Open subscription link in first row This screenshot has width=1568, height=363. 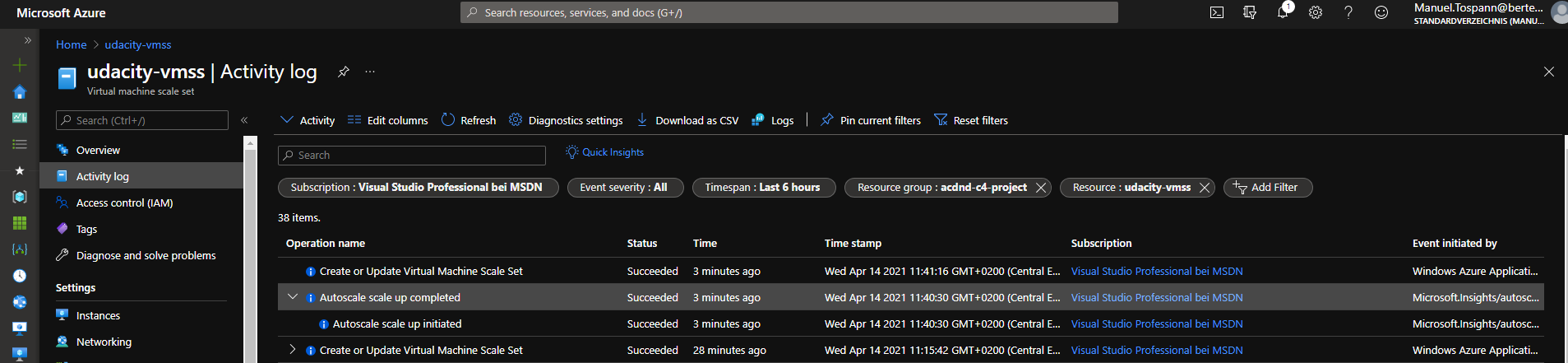1157,271
